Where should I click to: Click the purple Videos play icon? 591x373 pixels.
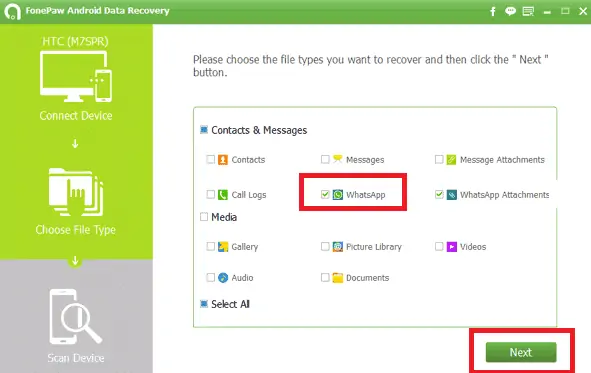tap(452, 247)
